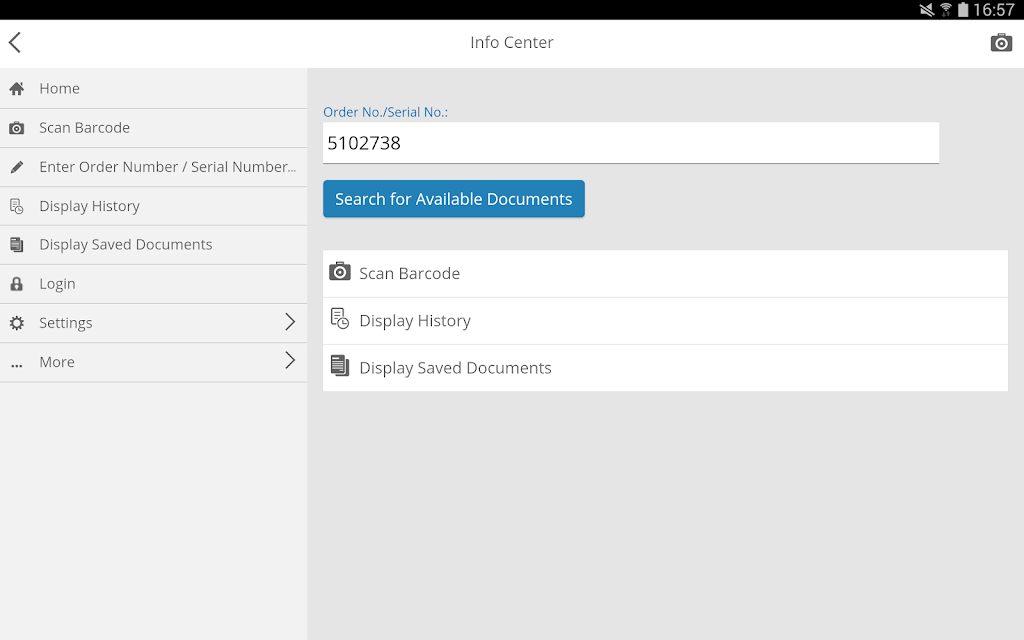Click the camera icon in main Scan Barcode row
This screenshot has width=1024, height=640.
click(340, 271)
